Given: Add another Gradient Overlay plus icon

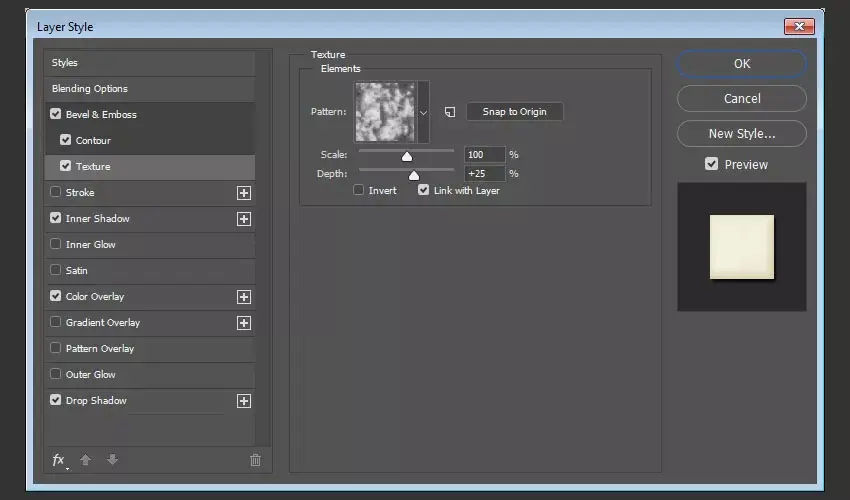Looking at the screenshot, I should click(244, 323).
